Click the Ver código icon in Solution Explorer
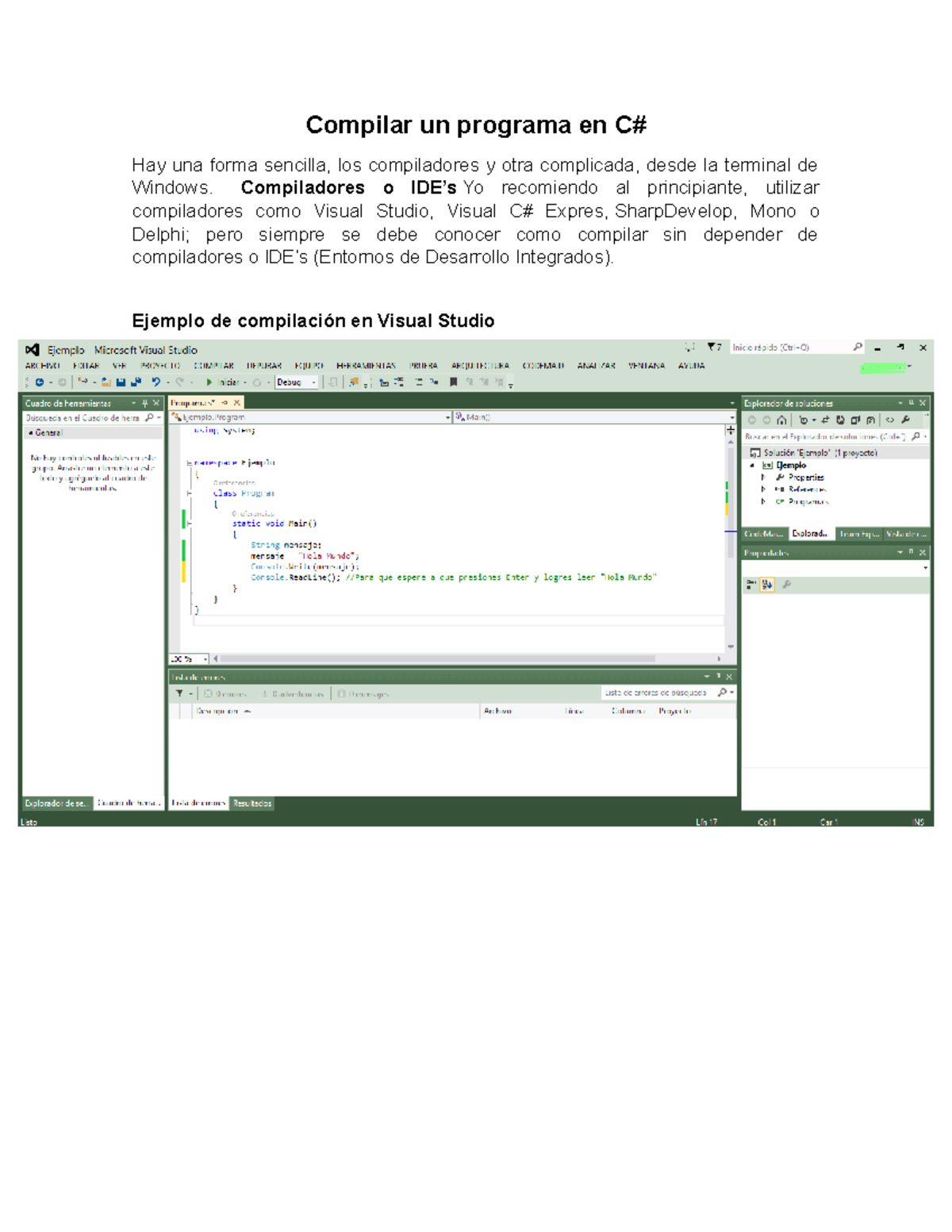 [x=890, y=420]
